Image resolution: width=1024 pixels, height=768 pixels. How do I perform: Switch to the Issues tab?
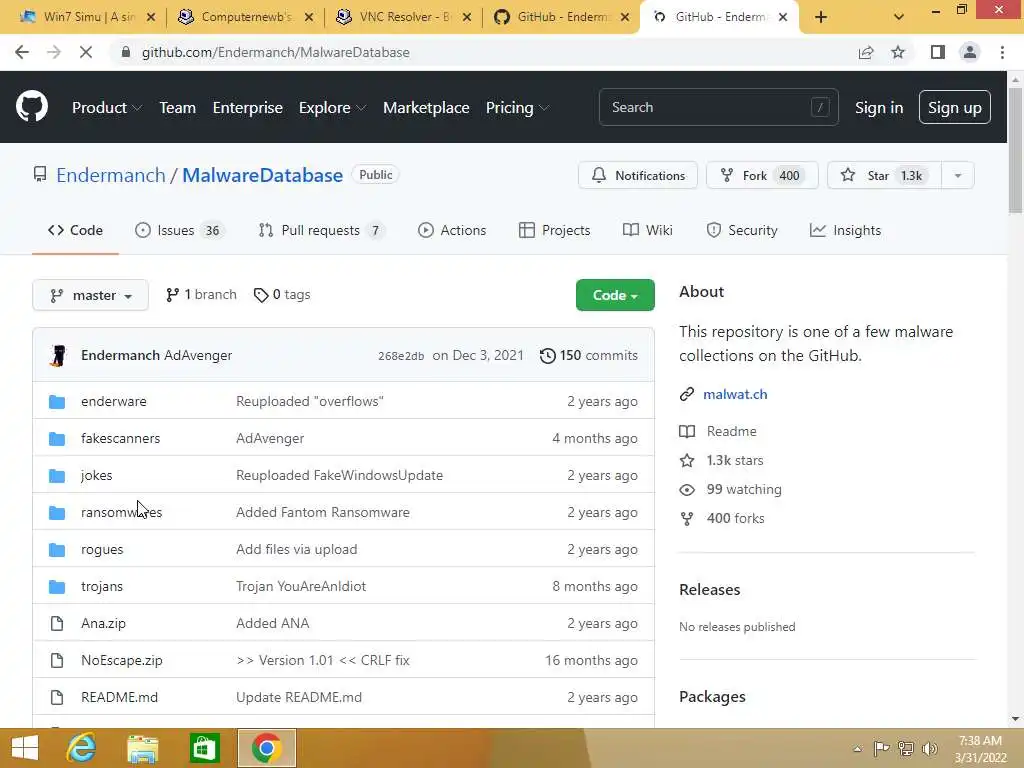[x=180, y=231]
